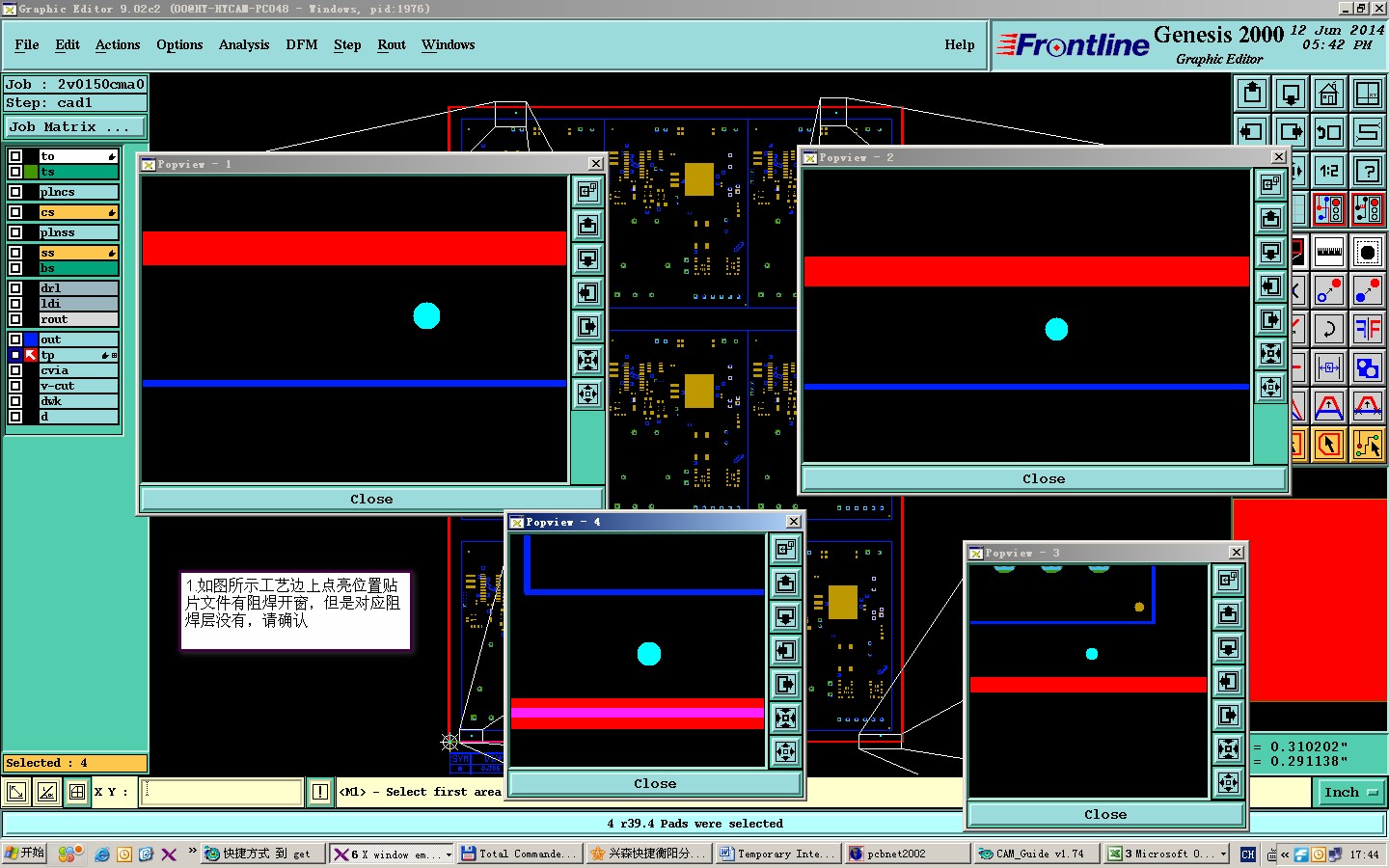This screenshot has width=1389, height=868.
Task: Select the blue overlapping shapes tool
Action: coord(1367,367)
